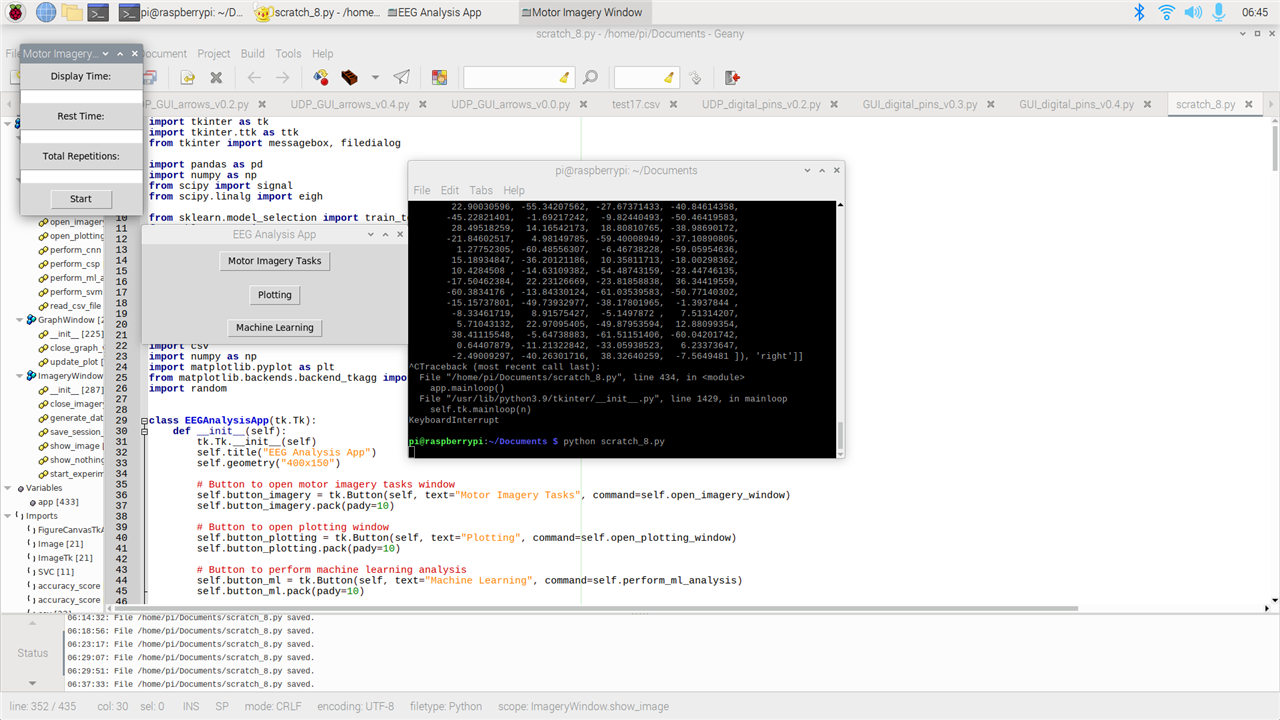Run the script with the paper-plane icon
The width and height of the screenshot is (1280, 720).
[401, 77]
